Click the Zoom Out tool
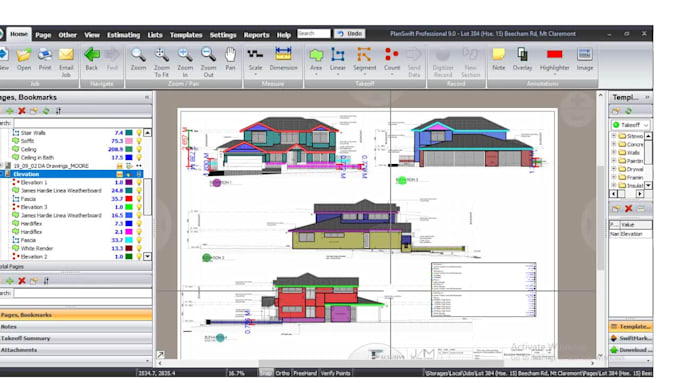Screen dimensions: 680x383 click(x=208, y=62)
